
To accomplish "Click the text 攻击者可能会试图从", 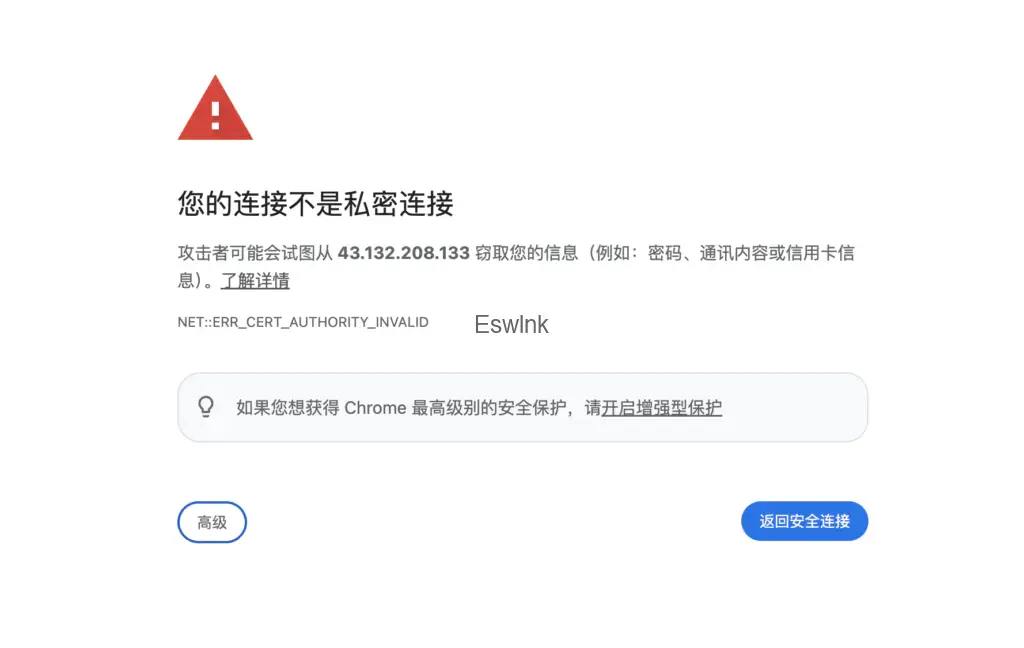I will point(255,253).
